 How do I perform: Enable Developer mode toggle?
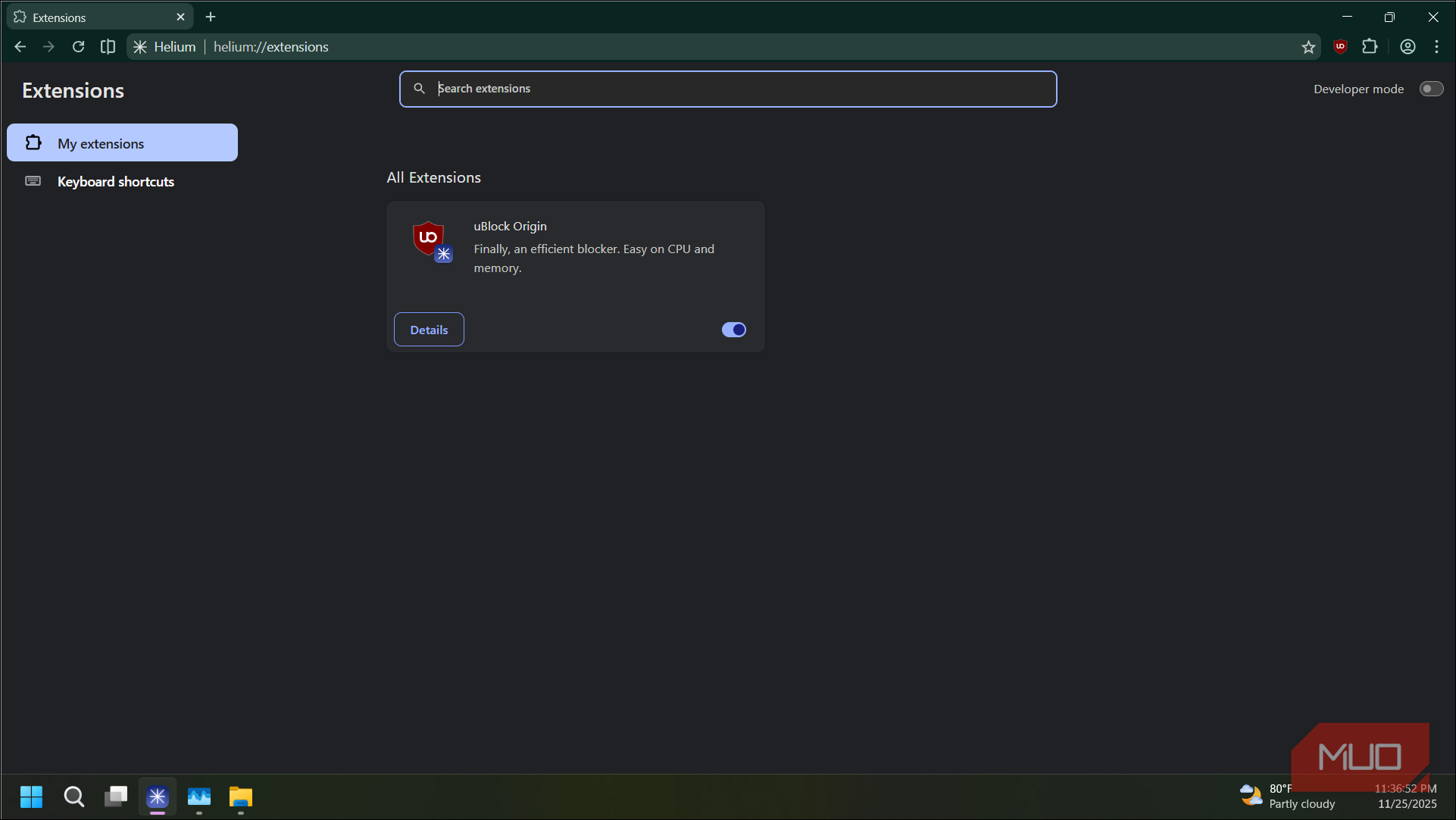click(1431, 89)
